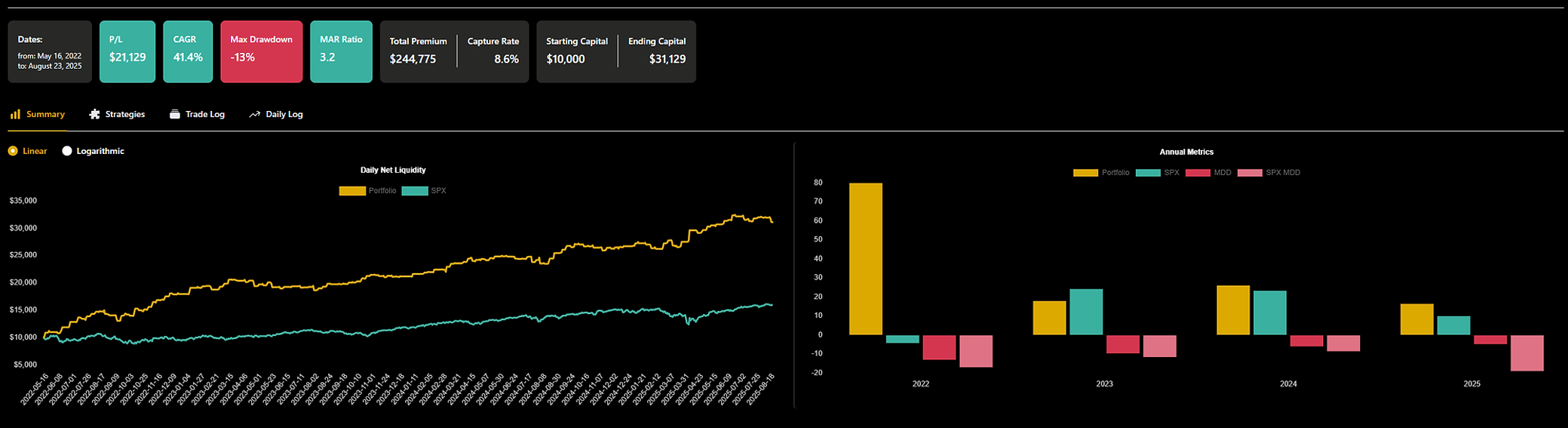Viewport: 1568px width, 428px height.
Task: Click the 2024 Portfolio bar in Annual Metrics
Action: coord(1233,310)
